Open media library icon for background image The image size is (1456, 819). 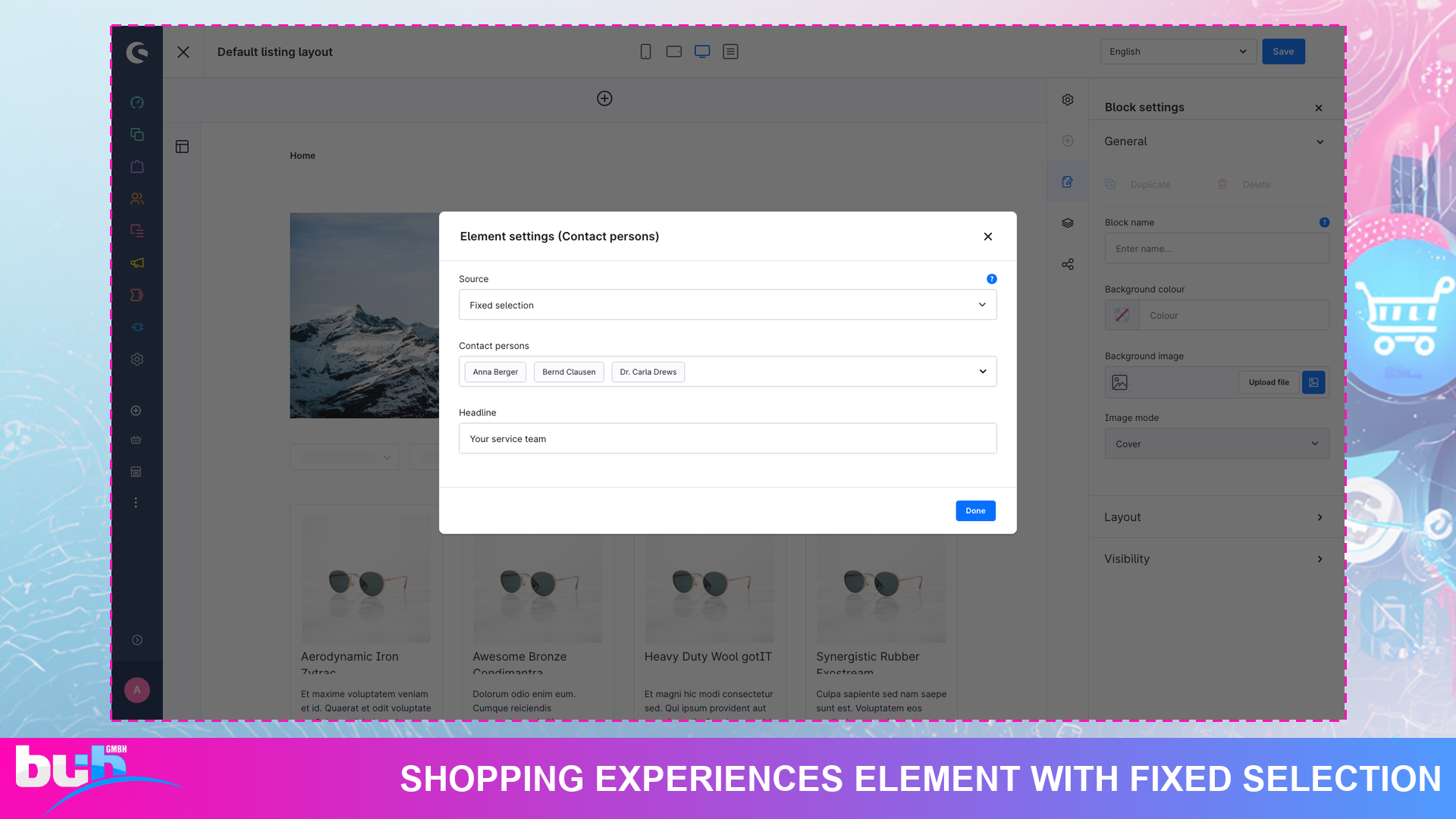click(1313, 382)
